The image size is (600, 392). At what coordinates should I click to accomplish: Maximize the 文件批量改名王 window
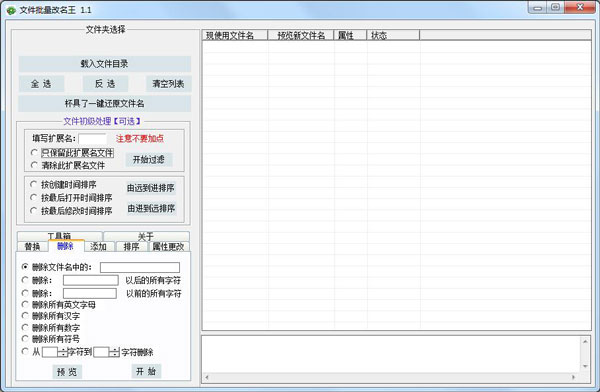tap(555, 8)
